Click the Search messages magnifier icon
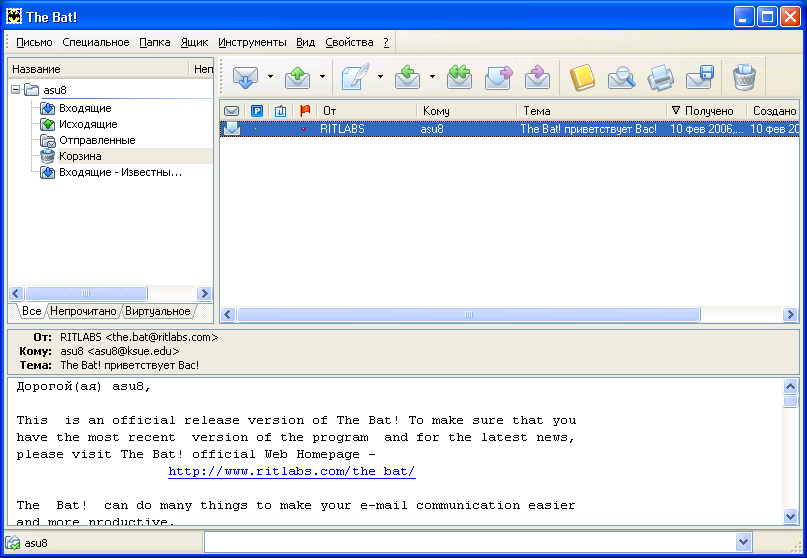Screen dimensions: 807x558 coord(621,77)
